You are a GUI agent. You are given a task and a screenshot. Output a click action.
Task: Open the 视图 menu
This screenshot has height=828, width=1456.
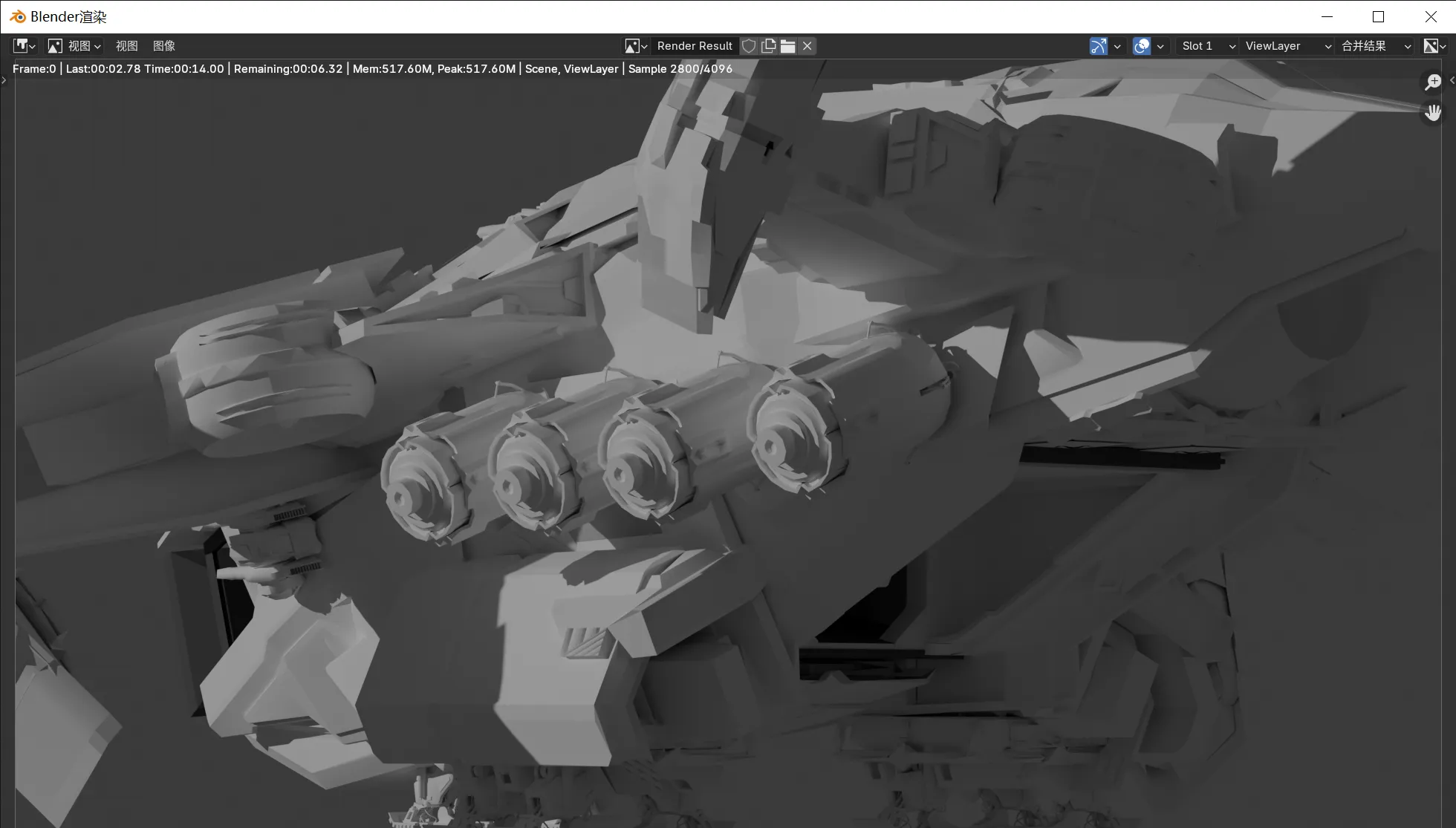click(x=127, y=46)
